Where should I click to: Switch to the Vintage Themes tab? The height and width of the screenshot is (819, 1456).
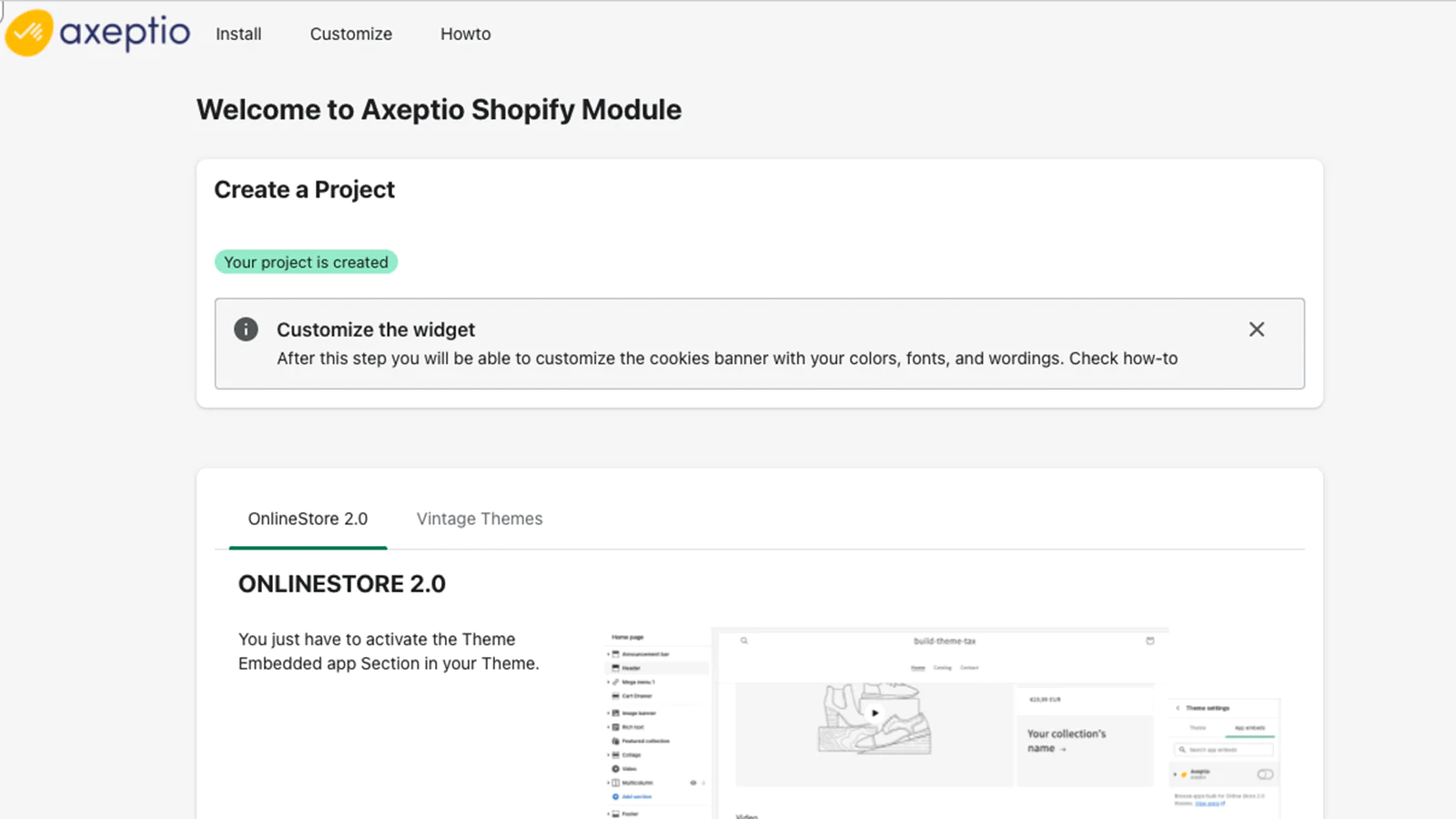point(480,519)
